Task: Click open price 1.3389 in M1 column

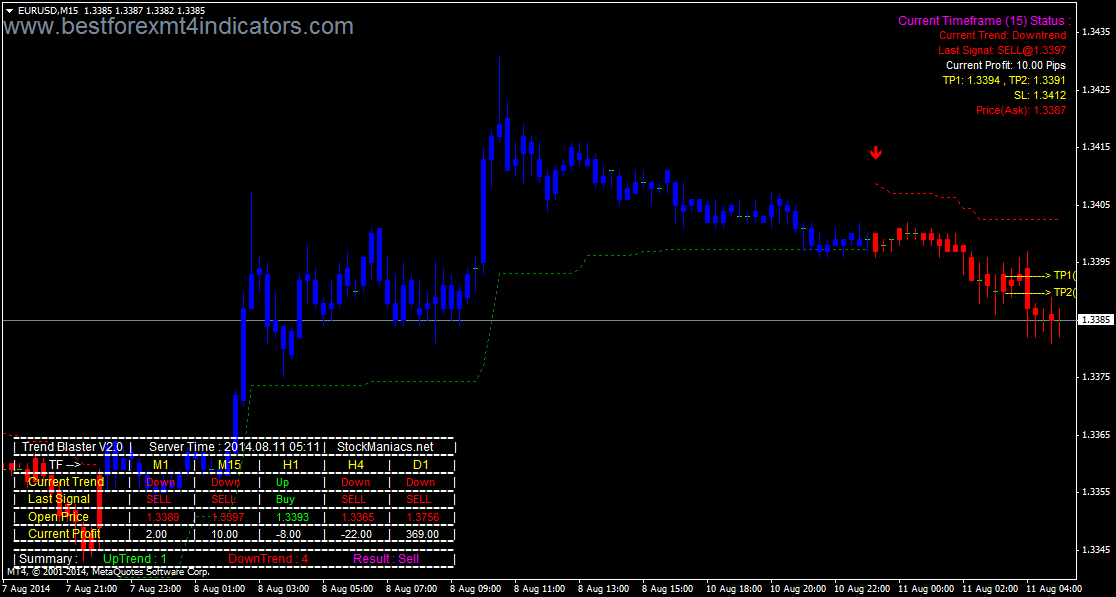Action: tap(163, 517)
